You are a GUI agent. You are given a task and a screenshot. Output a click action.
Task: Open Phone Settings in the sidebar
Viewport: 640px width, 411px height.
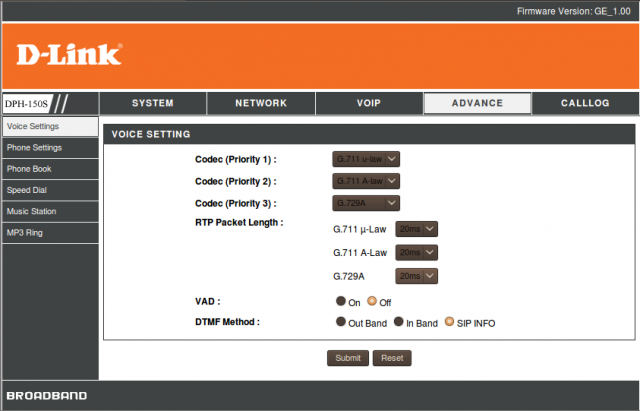click(x=50, y=148)
